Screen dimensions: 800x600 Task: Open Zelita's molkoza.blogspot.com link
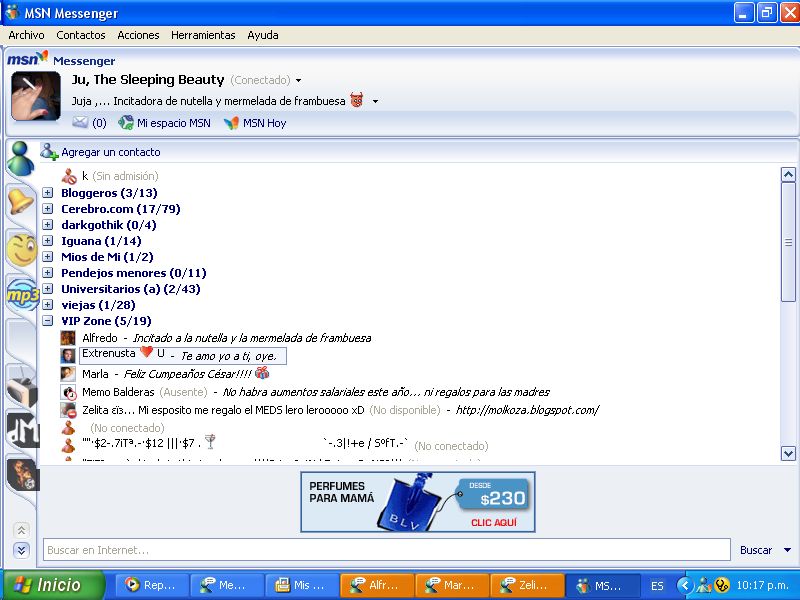pyautogui.click(x=528, y=410)
